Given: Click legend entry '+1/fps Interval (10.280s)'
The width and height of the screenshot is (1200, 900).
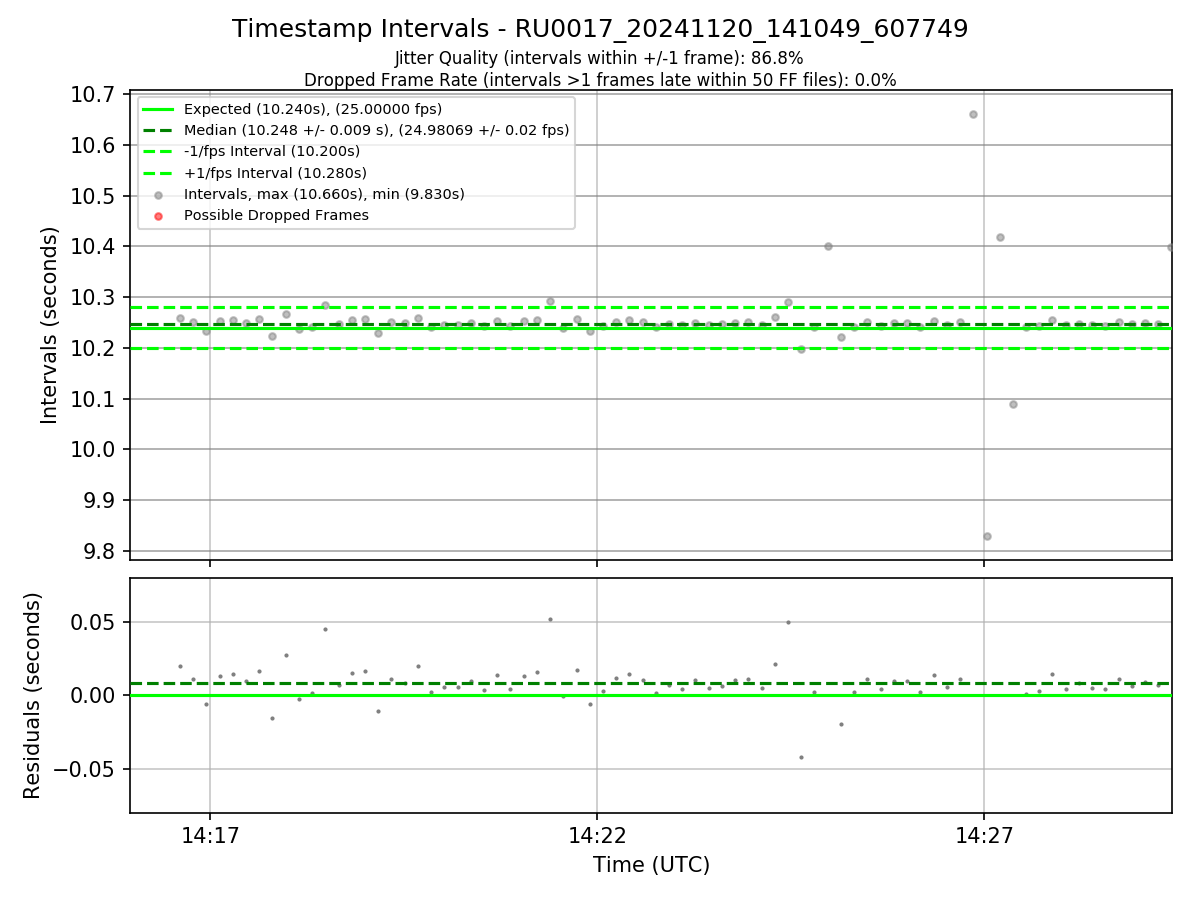Looking at the screenshot, I should tap(275, 173).
